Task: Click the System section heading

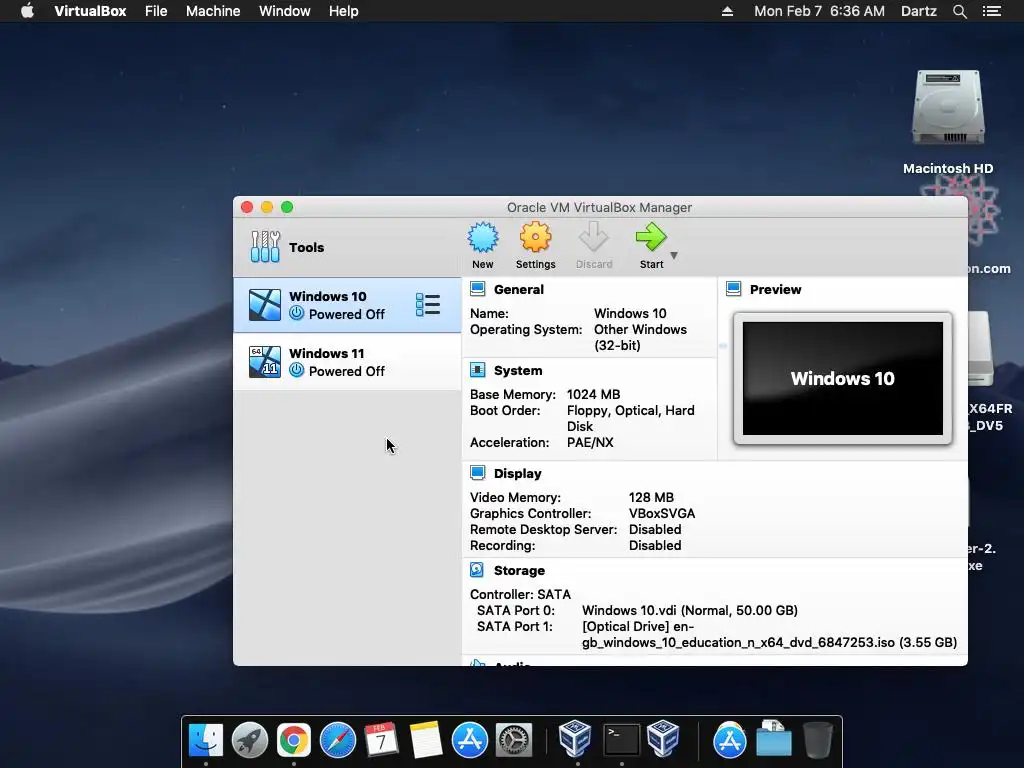Action: click(x=518, y=370)
